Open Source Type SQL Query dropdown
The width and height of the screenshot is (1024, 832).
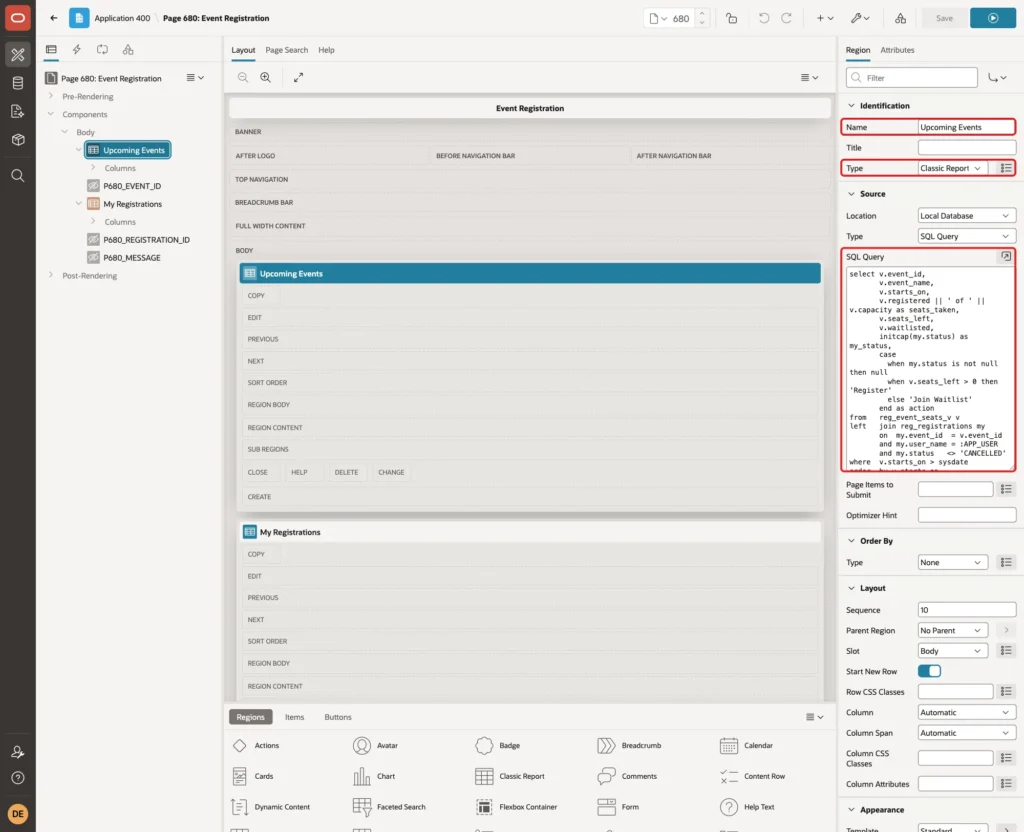click(967, 236)
